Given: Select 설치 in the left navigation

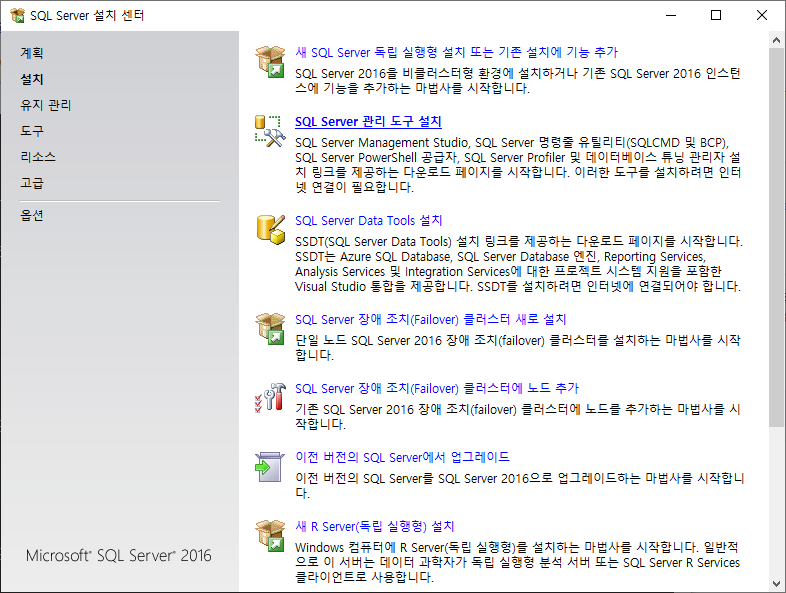Looking at the screenshot, I should coord(32,79).
